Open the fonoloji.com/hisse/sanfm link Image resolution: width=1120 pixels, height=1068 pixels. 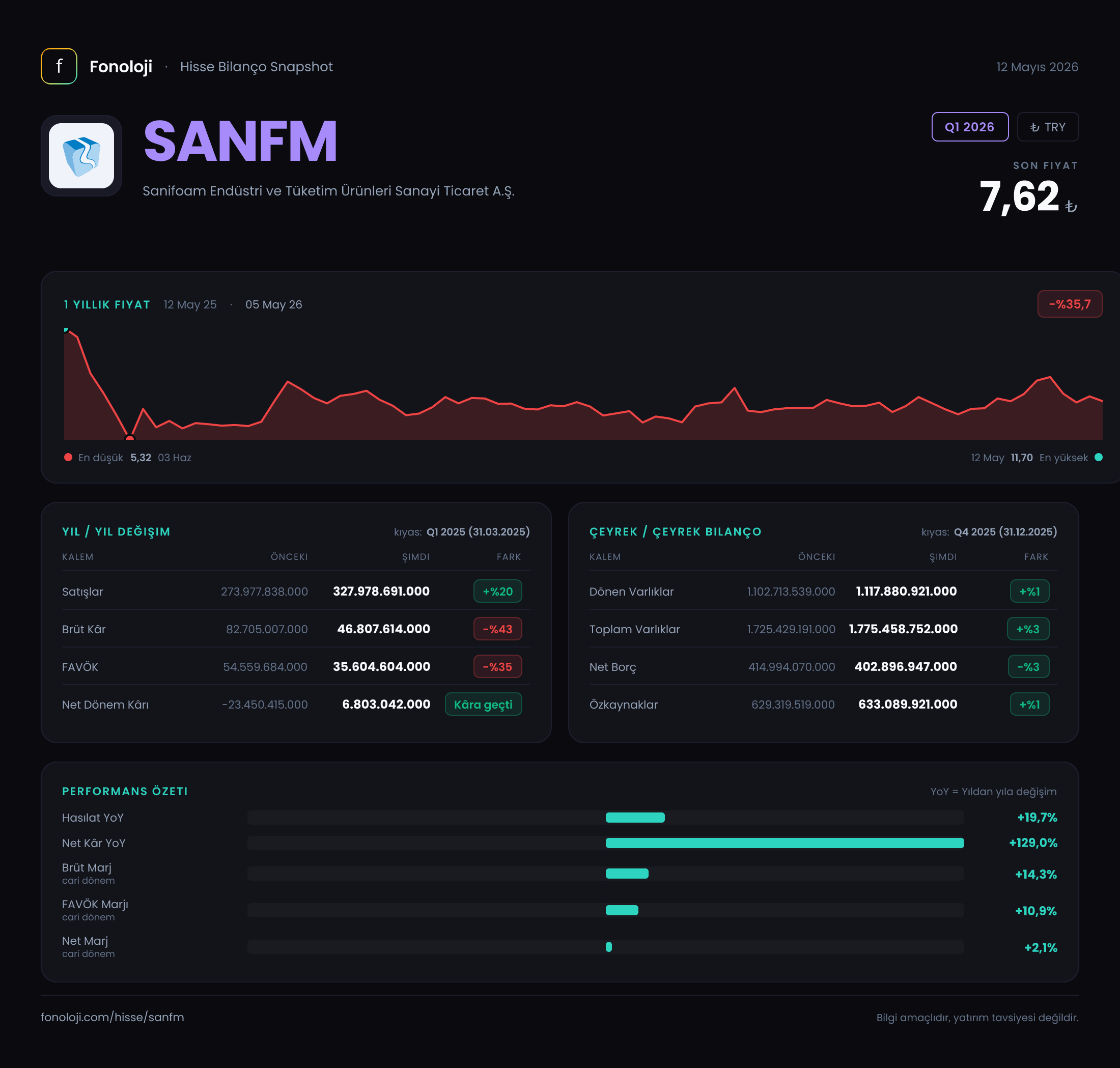pyautogui.click(x=112, y=1017)
